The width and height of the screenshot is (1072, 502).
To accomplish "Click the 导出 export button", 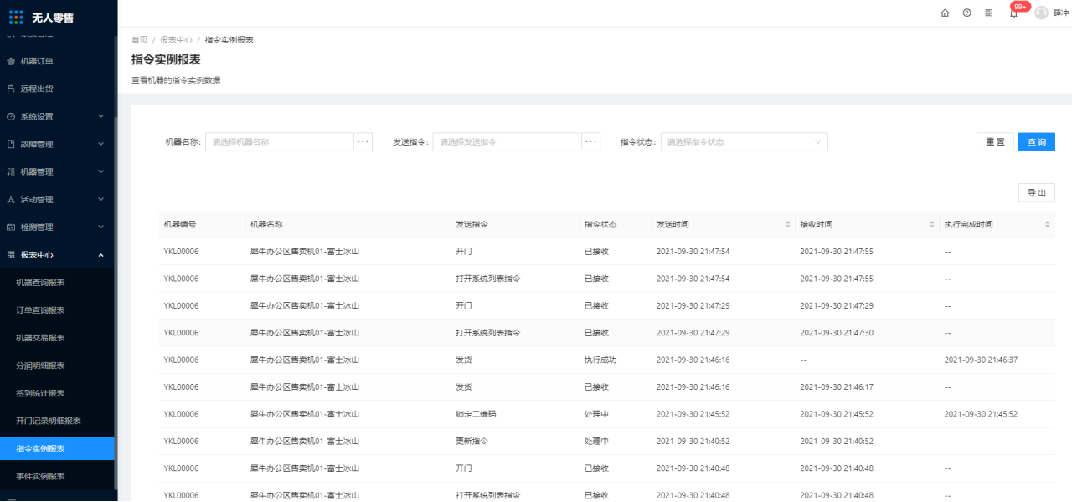I will (1036, 193).
